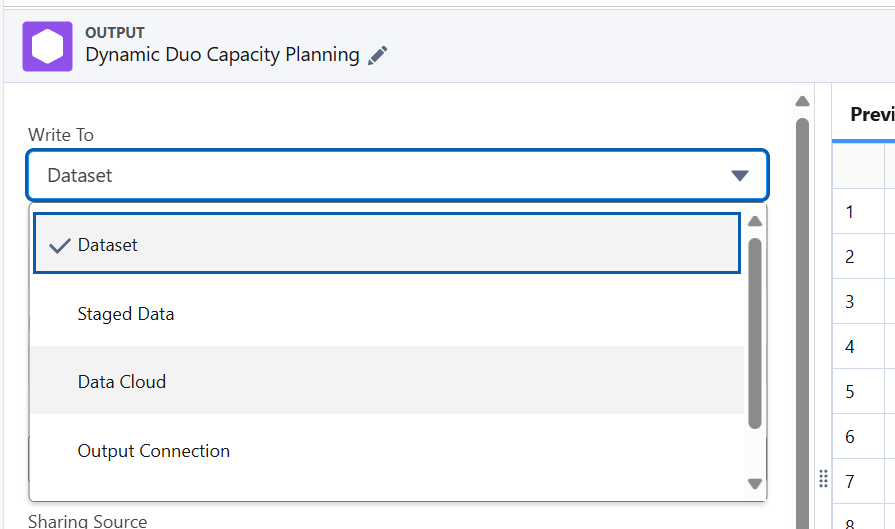This screenshot has width=895, height=529.
Task: Click the dropdown list's scroll-up arrow
Action: (x=755, y=221)
